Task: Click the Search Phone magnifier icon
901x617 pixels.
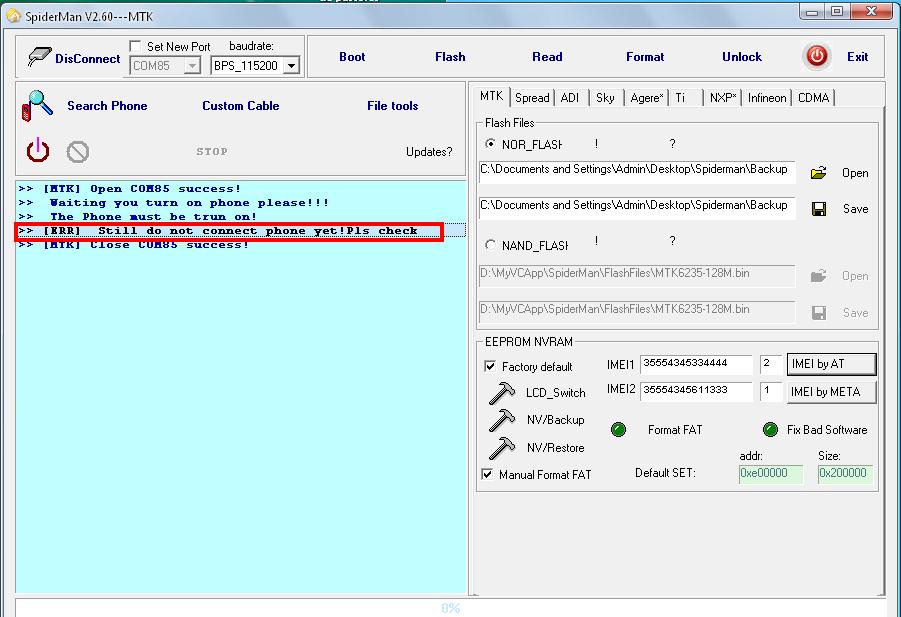Action: (x=37, y=105)
